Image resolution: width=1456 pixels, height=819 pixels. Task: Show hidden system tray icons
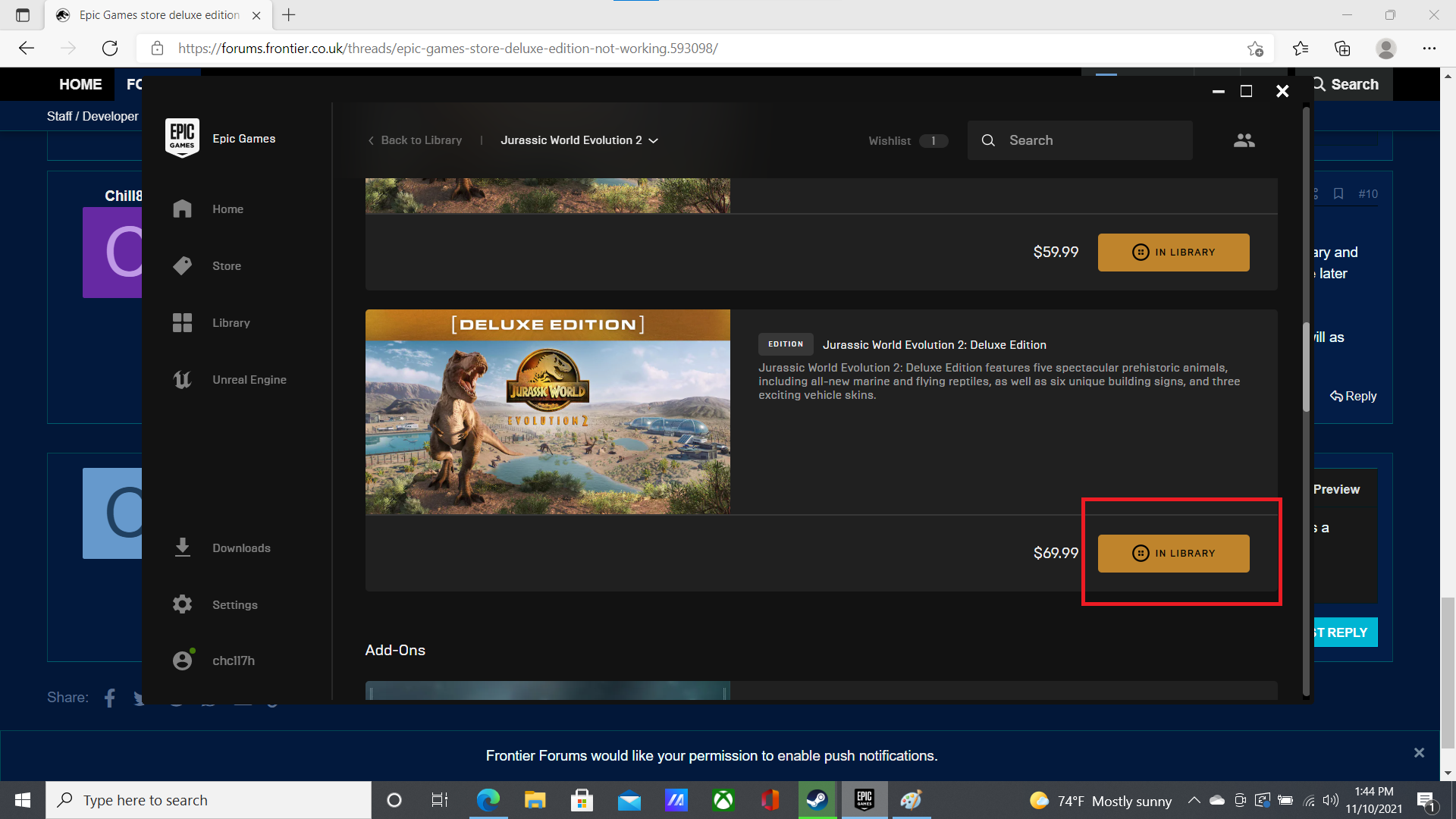1194,800
